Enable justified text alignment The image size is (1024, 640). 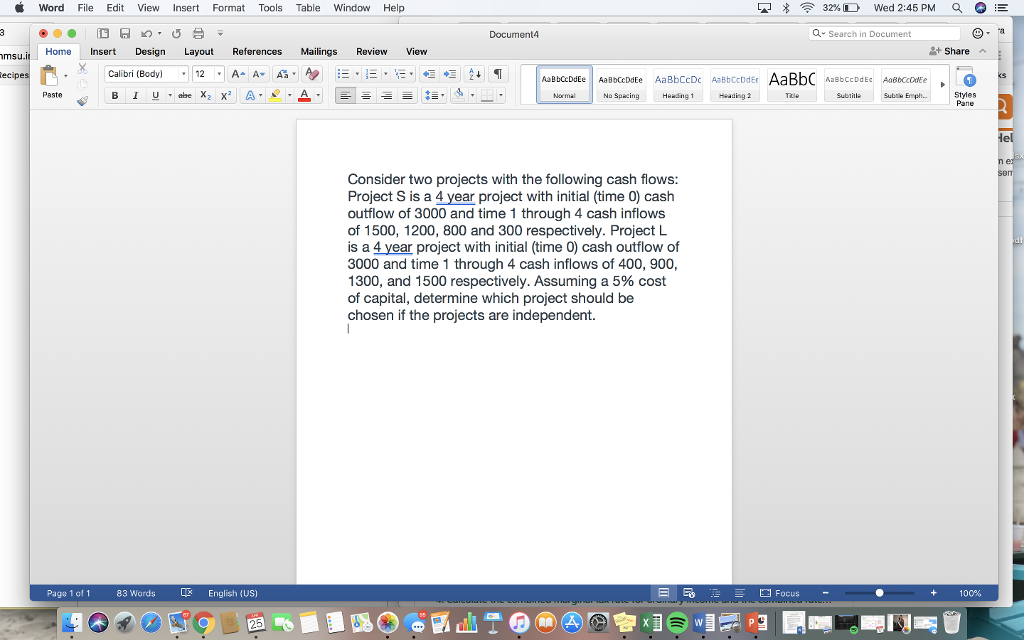[406, 95]
